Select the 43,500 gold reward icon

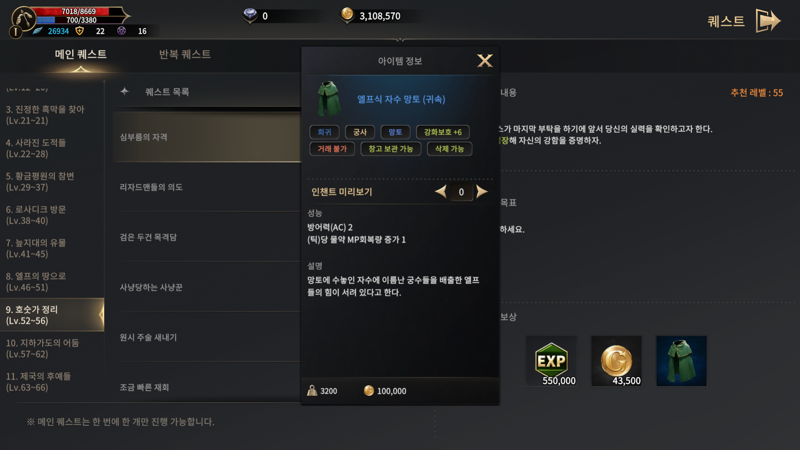[616, 361]
